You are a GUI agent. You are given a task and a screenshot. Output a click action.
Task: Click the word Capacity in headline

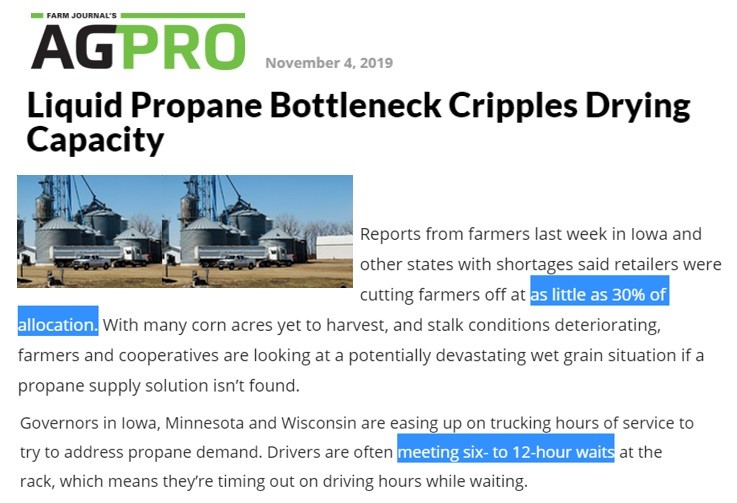pos(95,140)
